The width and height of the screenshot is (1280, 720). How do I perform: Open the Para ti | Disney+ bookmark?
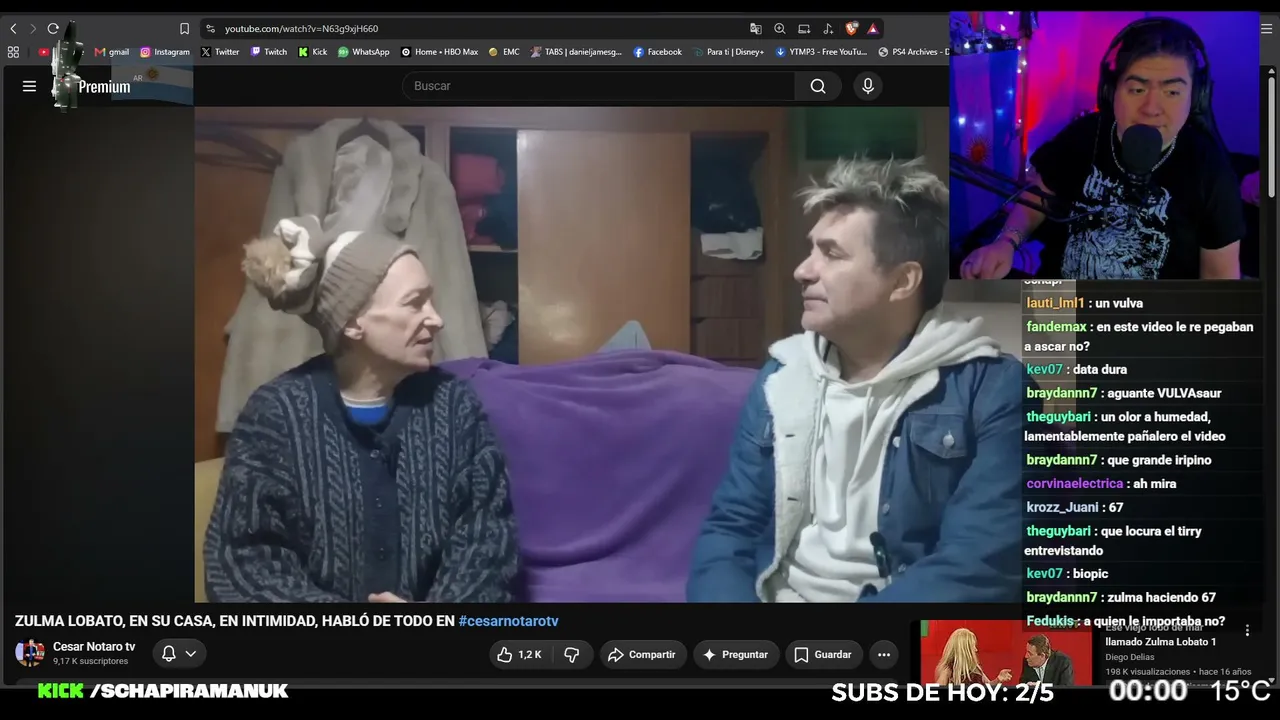729,52
